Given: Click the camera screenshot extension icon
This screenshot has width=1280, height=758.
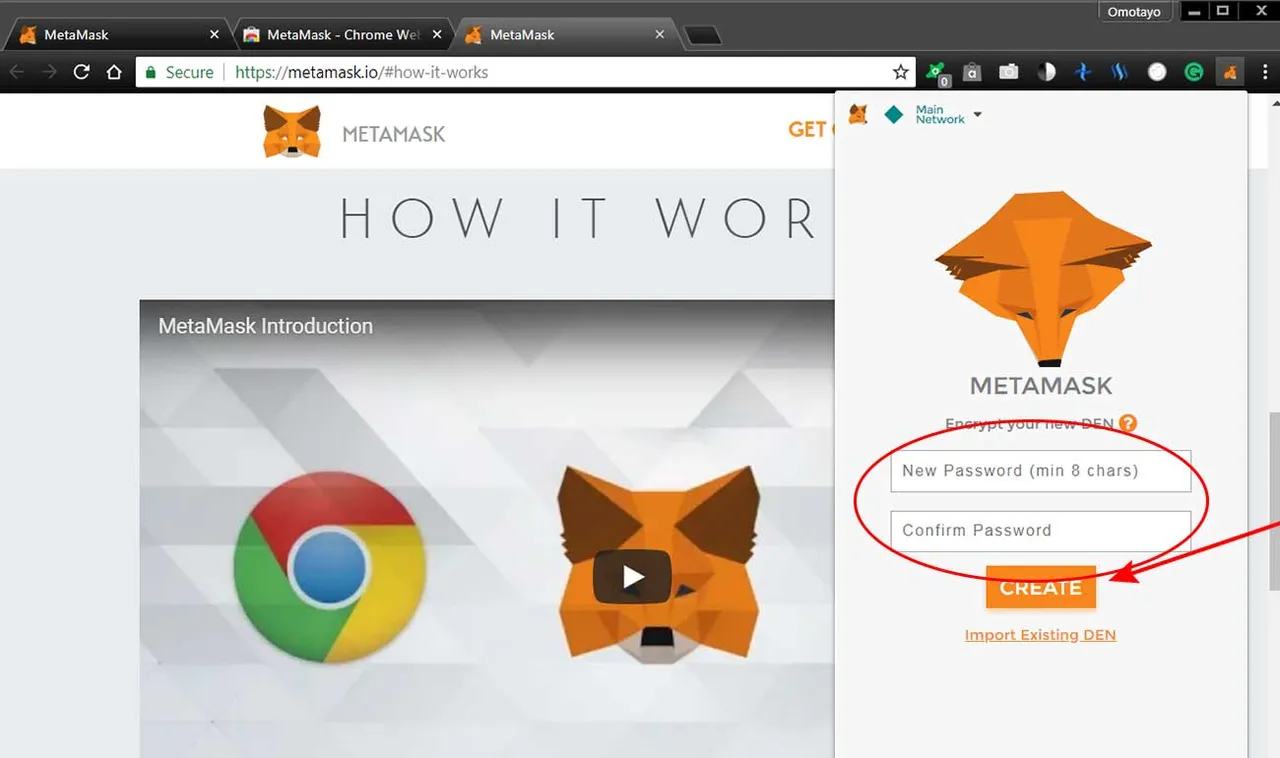Looking at the screenshot, I should (x=1009, y=72).
